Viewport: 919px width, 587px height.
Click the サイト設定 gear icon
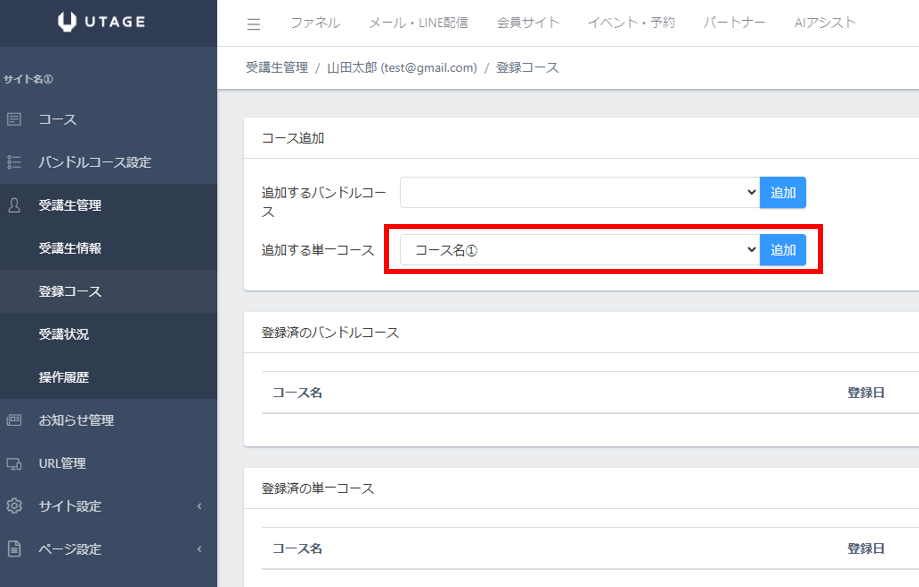pyautogui.click(x=14, y=506)
